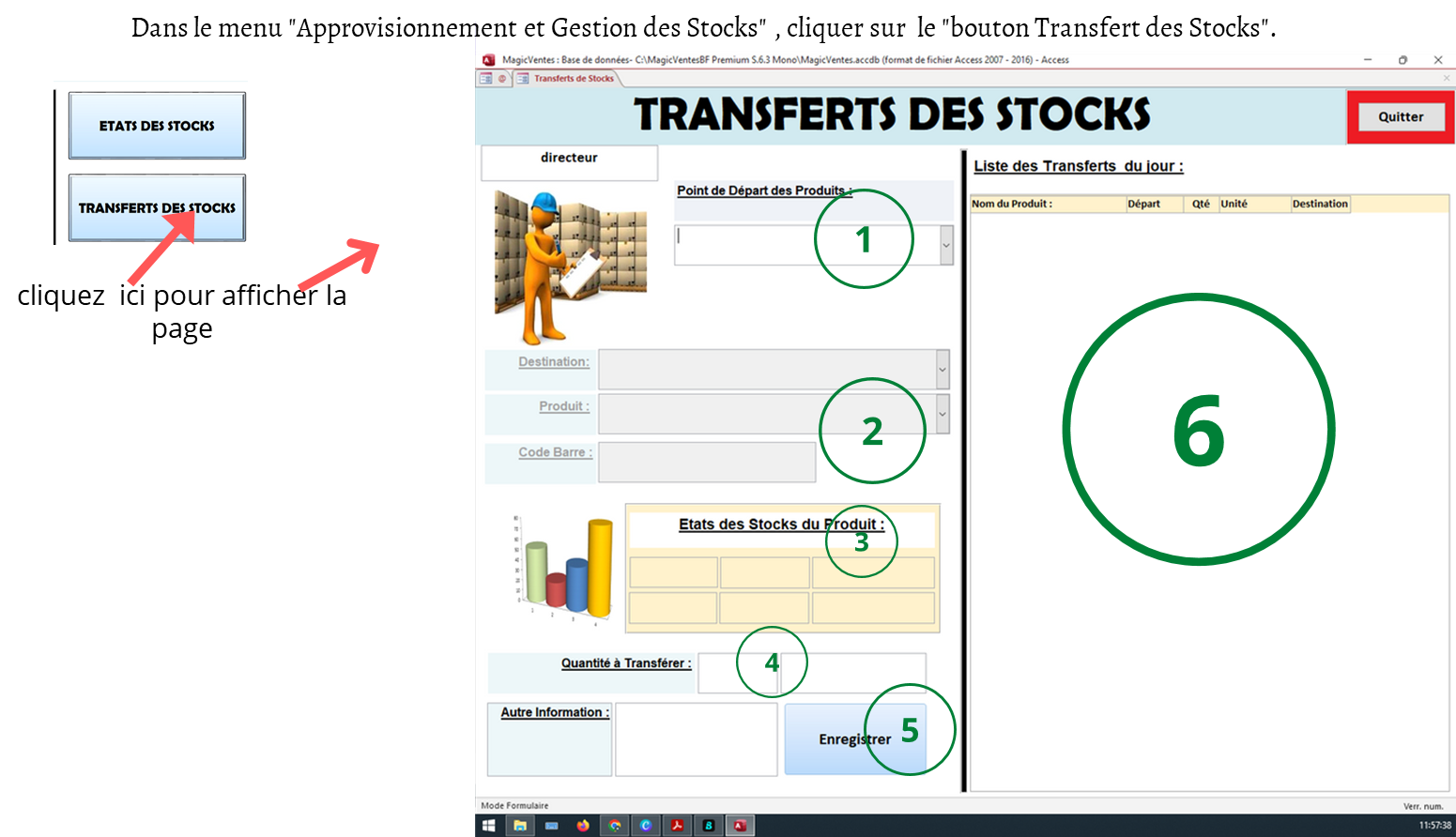Click the Enregistrer button
Screen dimensions: 1456x837
(x=854, y=739)
